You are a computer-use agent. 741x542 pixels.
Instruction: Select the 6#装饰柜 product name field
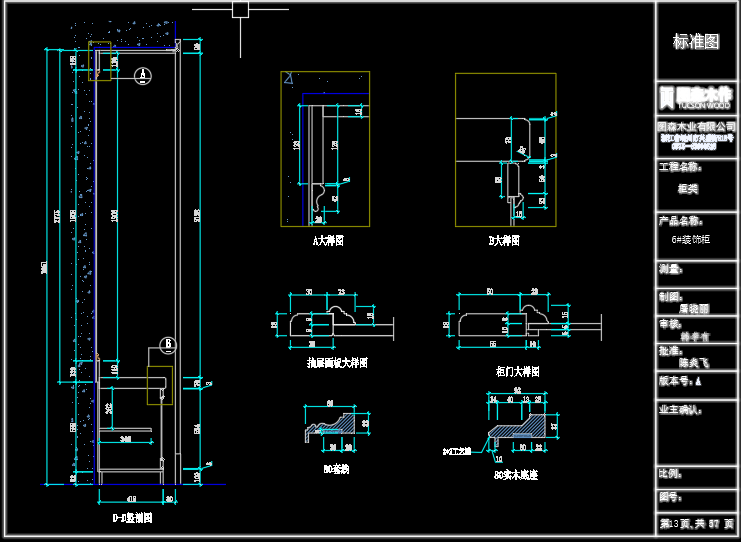point(690,240)
